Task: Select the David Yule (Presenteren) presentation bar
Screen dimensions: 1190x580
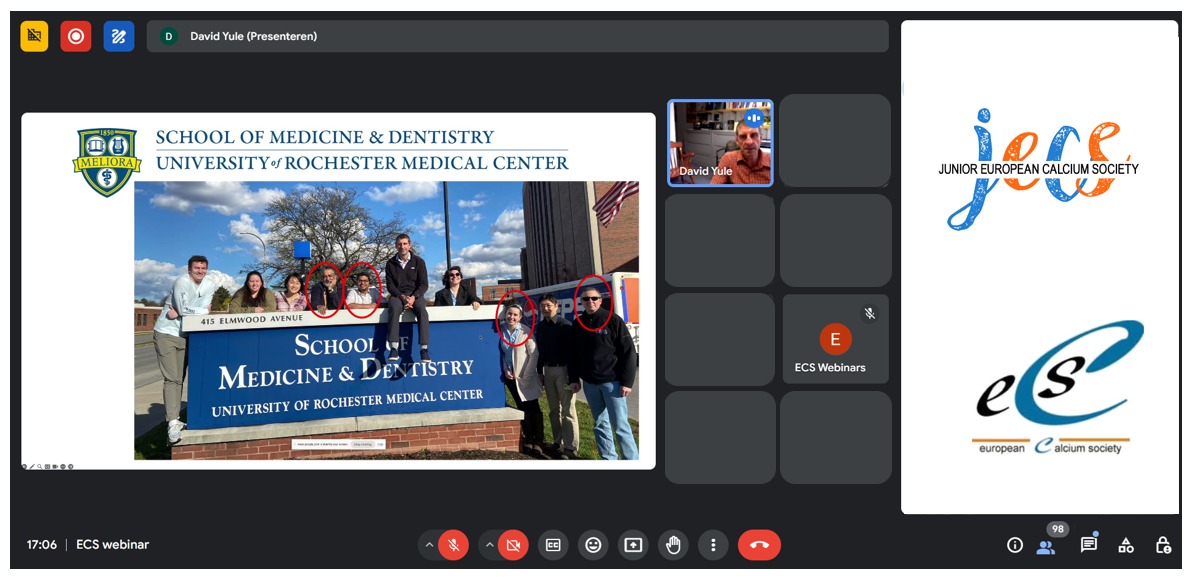Action: pos(518,36)
